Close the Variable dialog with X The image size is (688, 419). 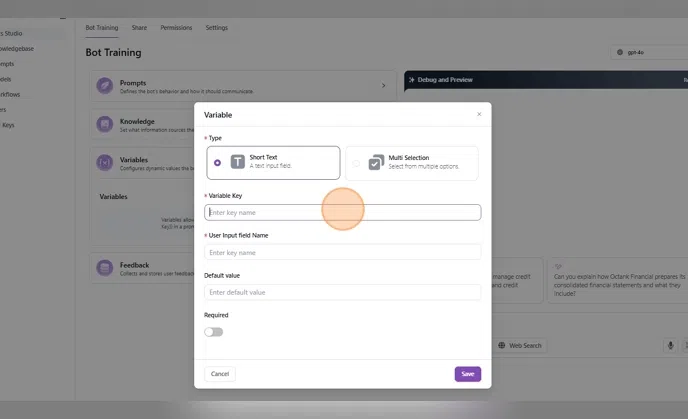coord(479,114)
